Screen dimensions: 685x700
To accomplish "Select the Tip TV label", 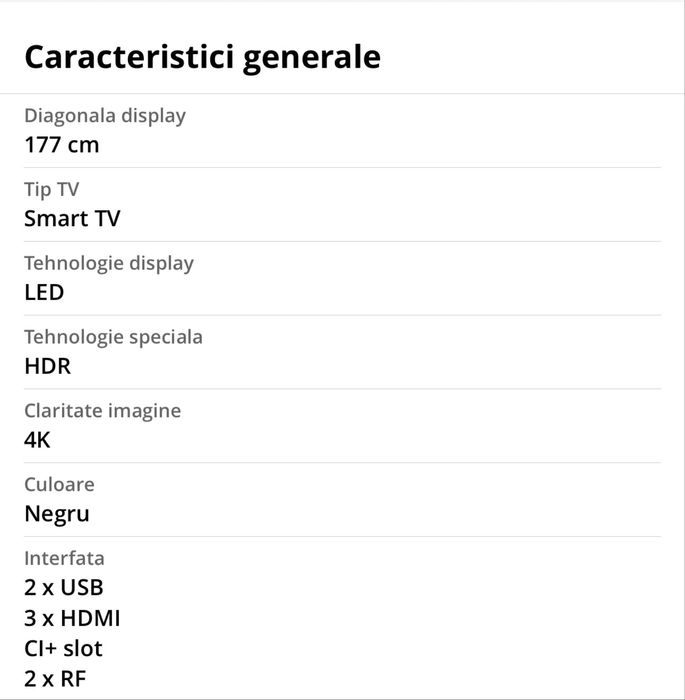I will pyautogui.click(x=51, y=189).
